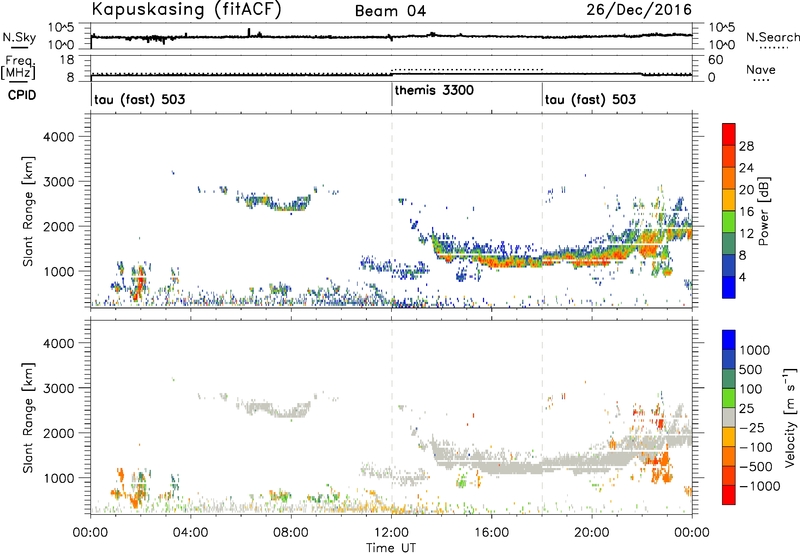This screenshot has height=554, width=800.
Task: Click the 'Time UT' axis title
Action: pyautogui.click(x=391, y=548)
